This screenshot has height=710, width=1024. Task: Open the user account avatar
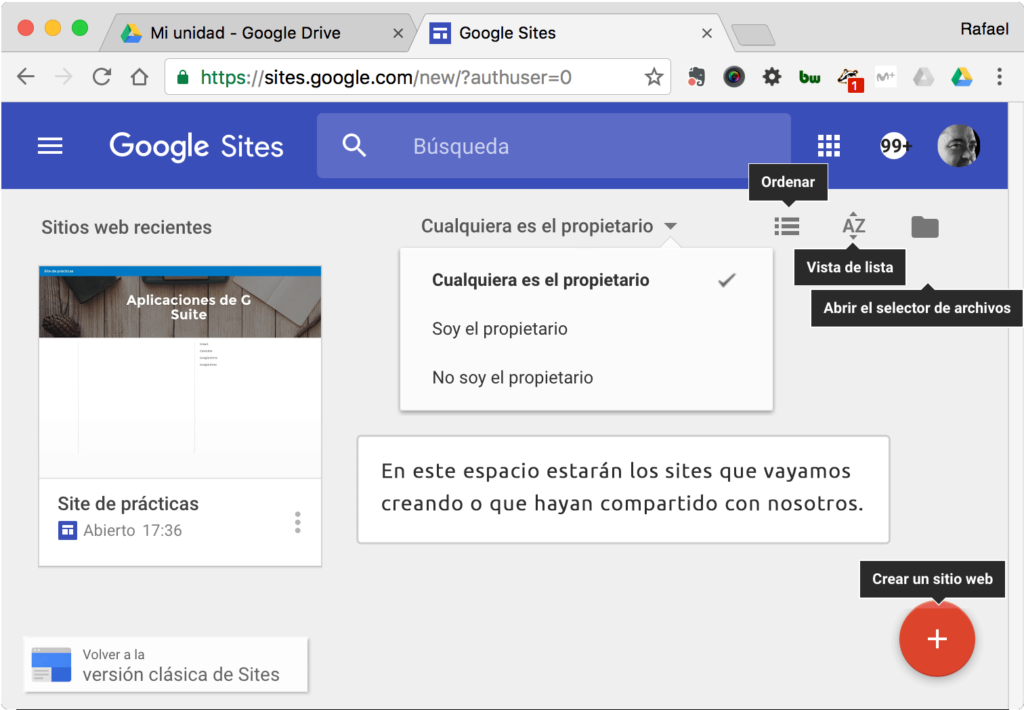point(958,146)
